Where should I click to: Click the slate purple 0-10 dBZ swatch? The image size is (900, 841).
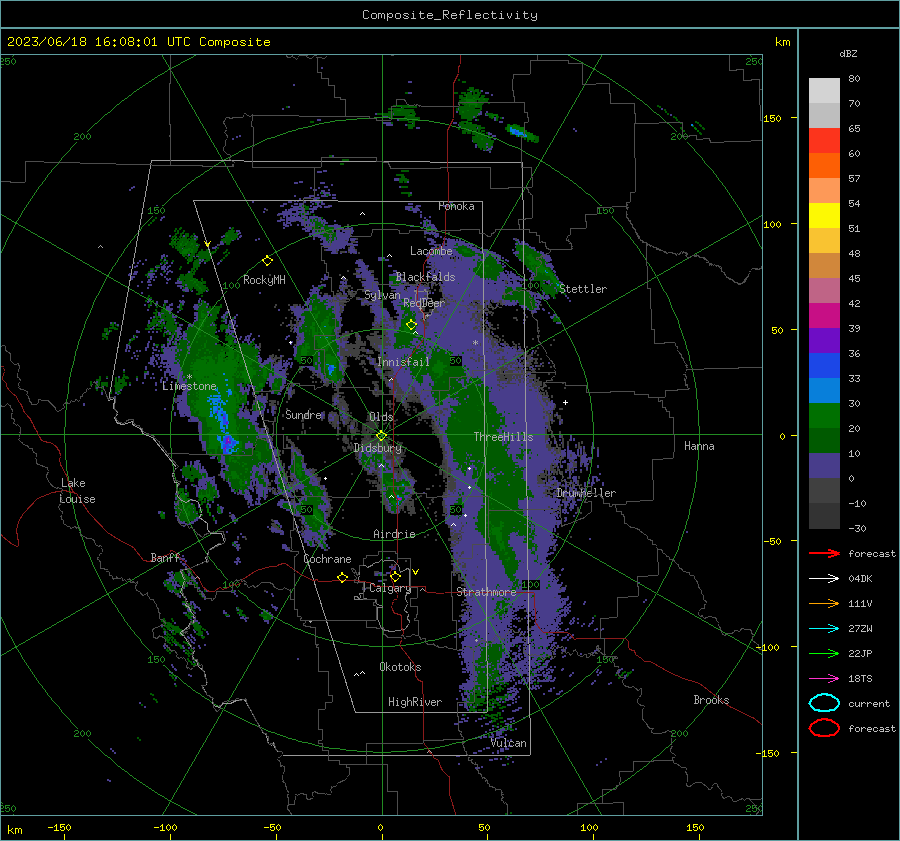coord(824,466)
